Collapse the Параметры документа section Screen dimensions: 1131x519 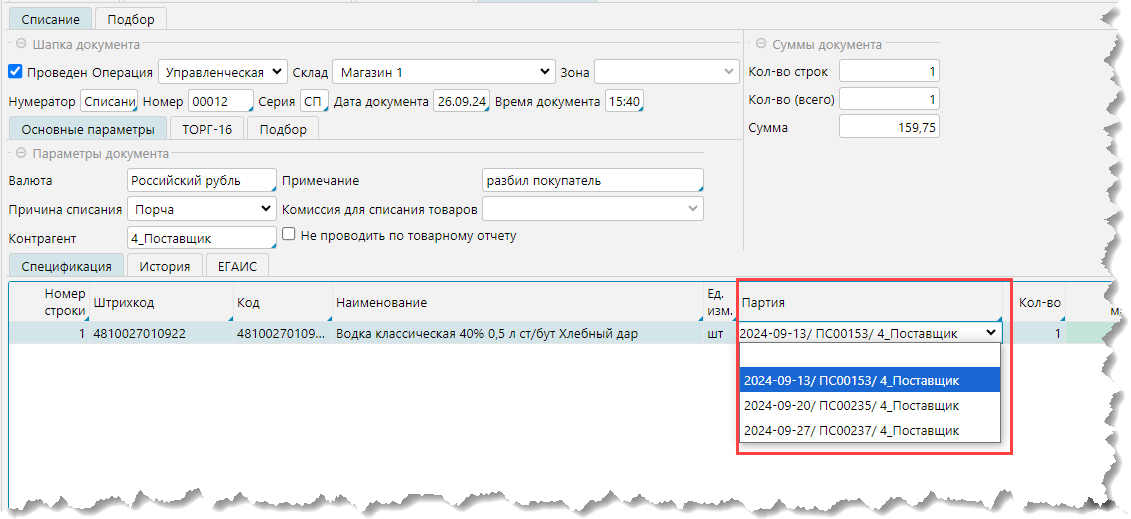pos(20,154)
